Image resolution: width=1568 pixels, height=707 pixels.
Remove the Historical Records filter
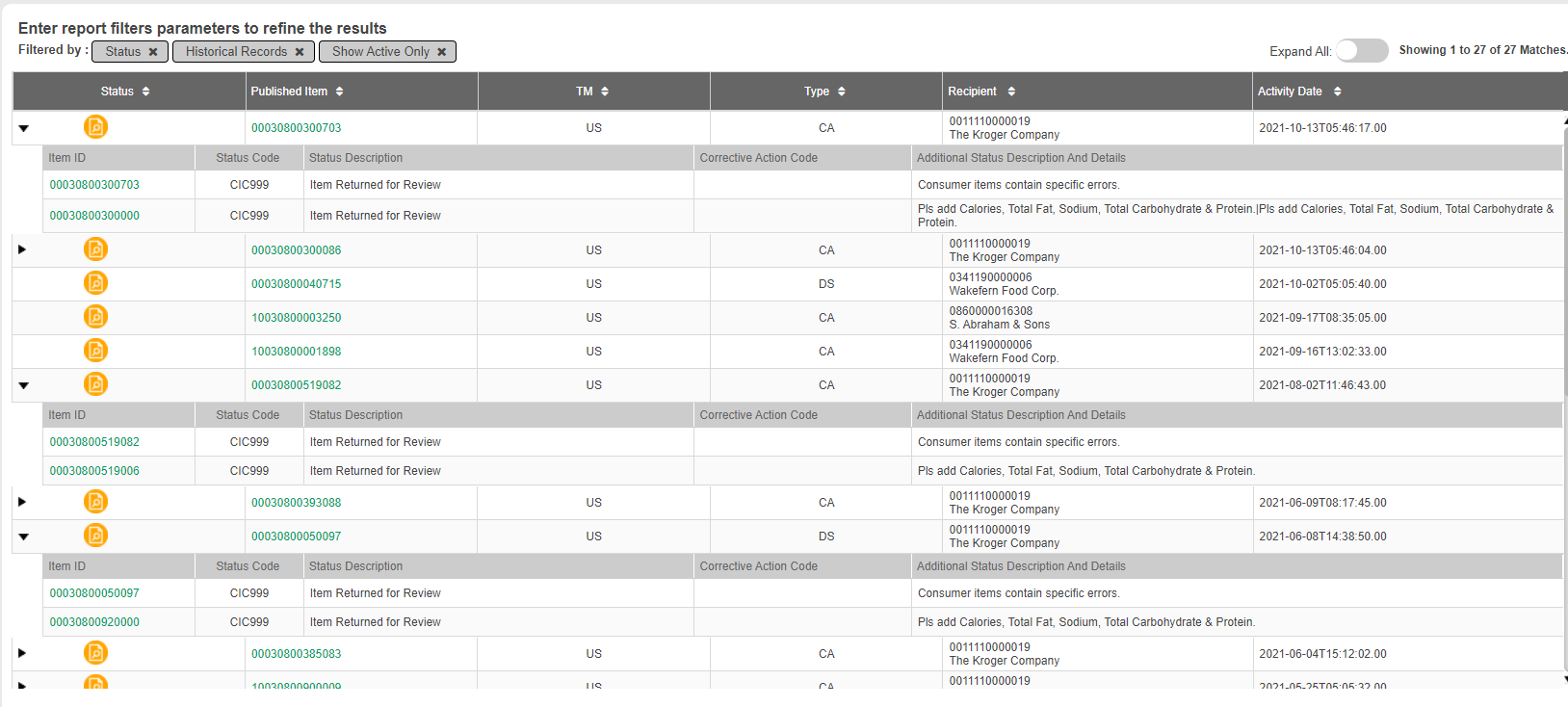pos(300,52)
